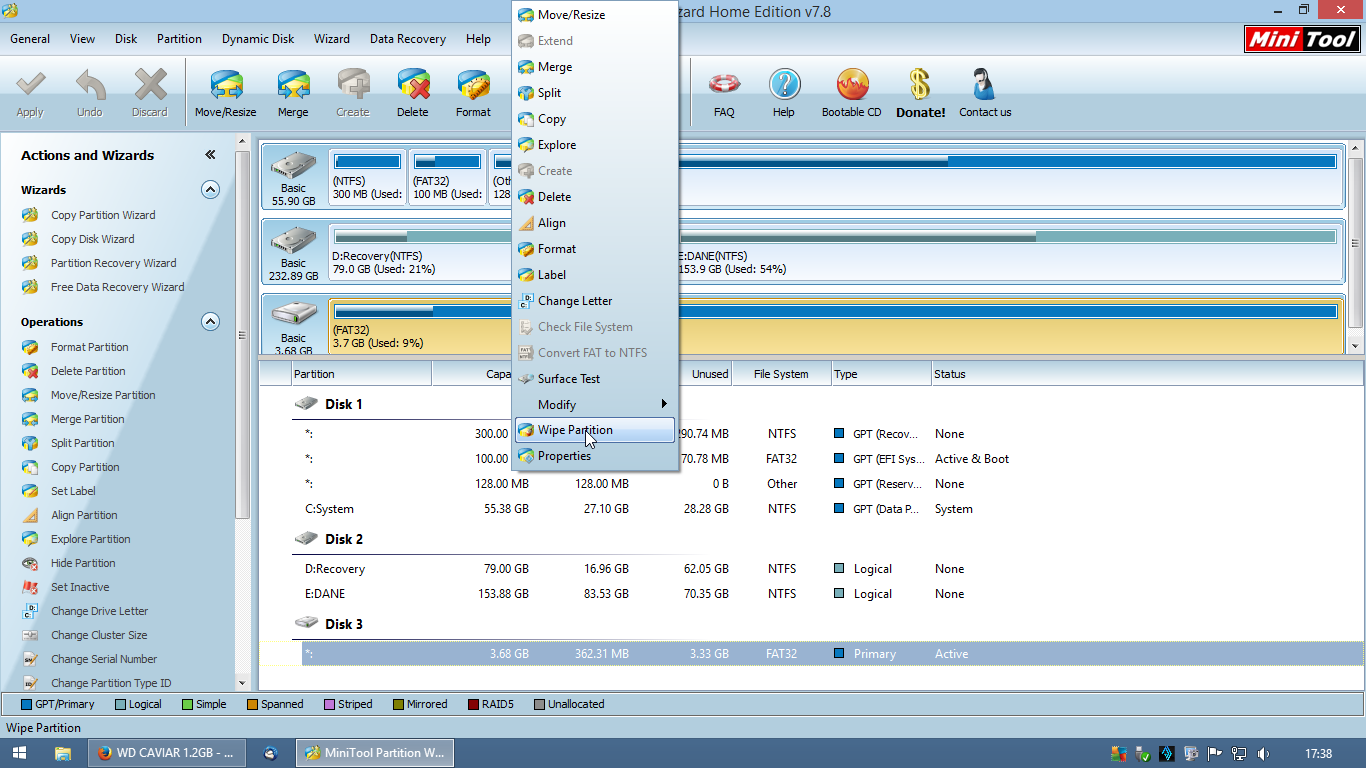Select Split in the context menu
This screenshot has width=1366, height=768.
594,93
